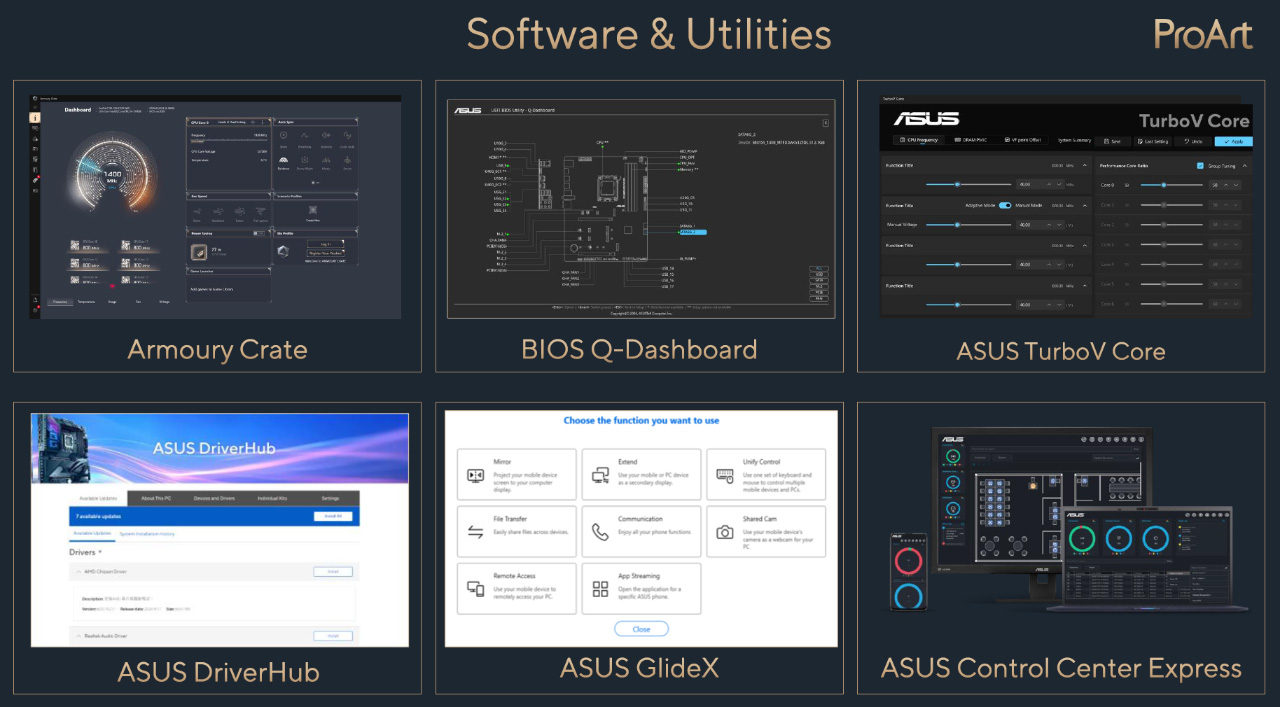Select the File Transfer arrows icon
Viewport: 1280px width, 707px height.
(x=476, y=532)
